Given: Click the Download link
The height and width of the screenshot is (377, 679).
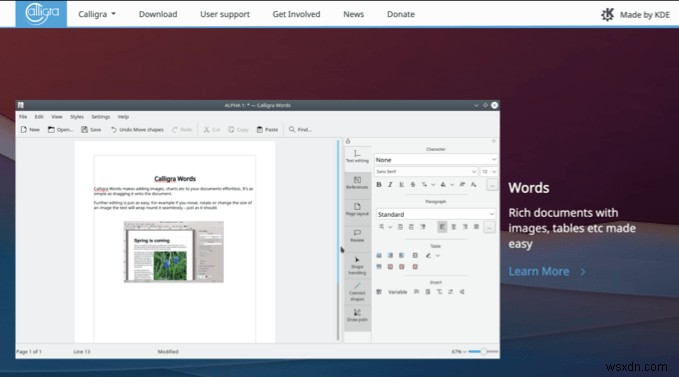Looking at the screenshot, I should coord(158,14).
